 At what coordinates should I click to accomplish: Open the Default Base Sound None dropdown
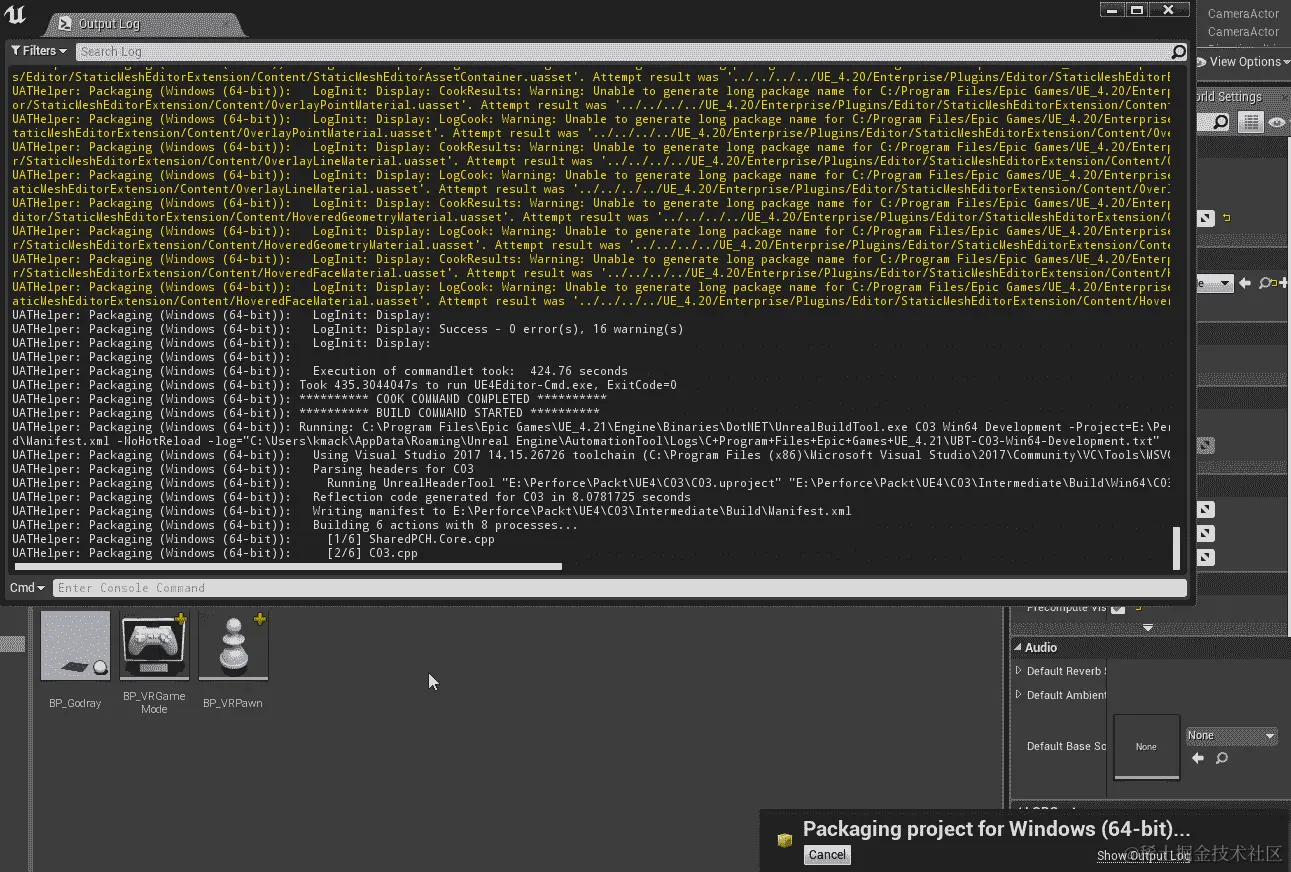[x=1231, y=736]
